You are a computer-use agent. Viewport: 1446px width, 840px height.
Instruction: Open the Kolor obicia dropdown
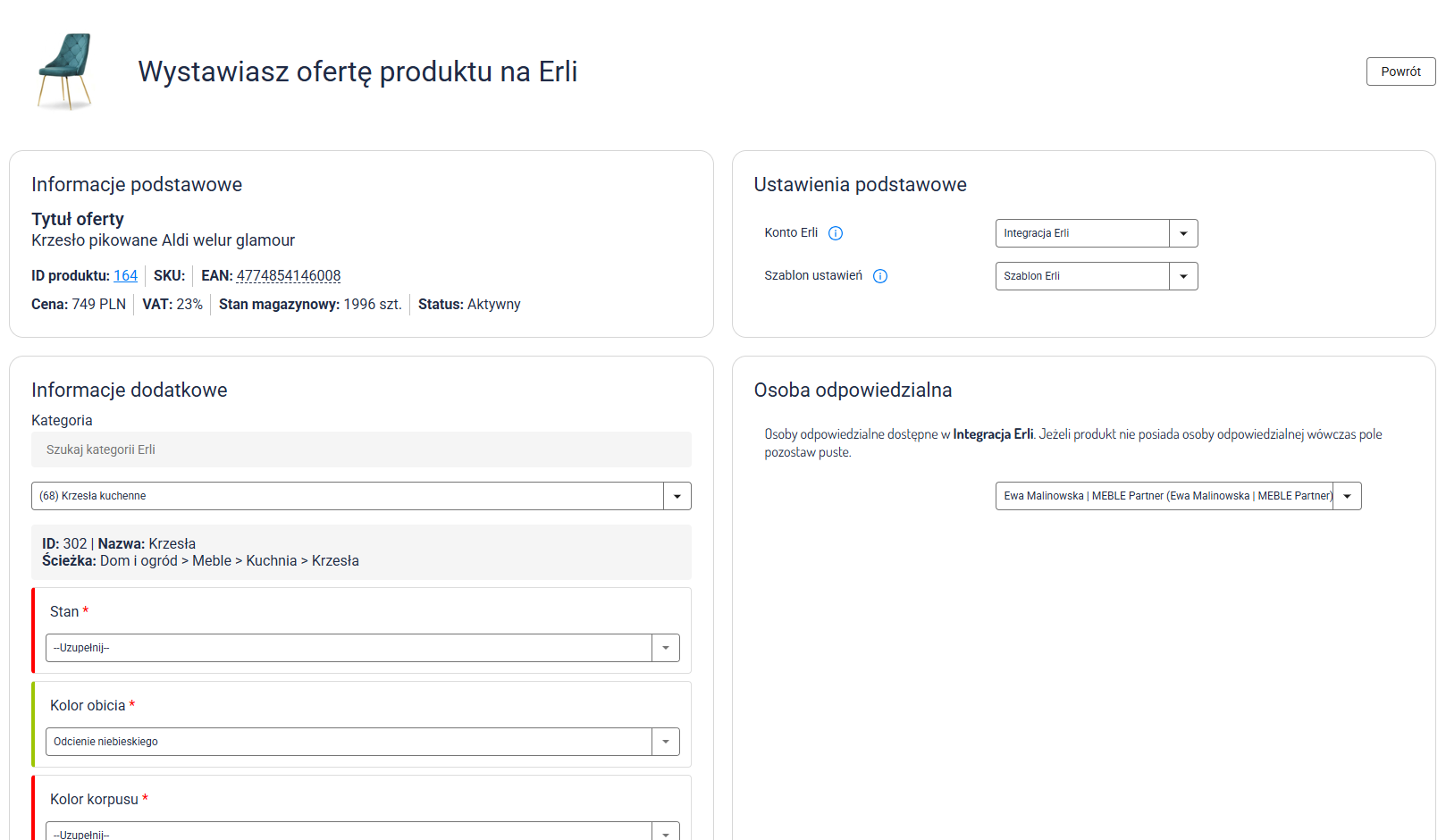(349, 742)
